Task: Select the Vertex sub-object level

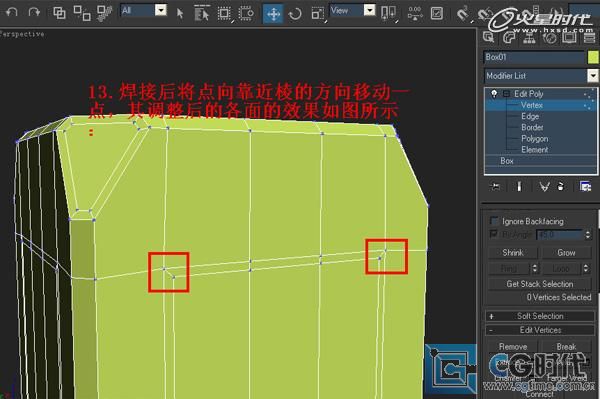Action: click(532, 105)
